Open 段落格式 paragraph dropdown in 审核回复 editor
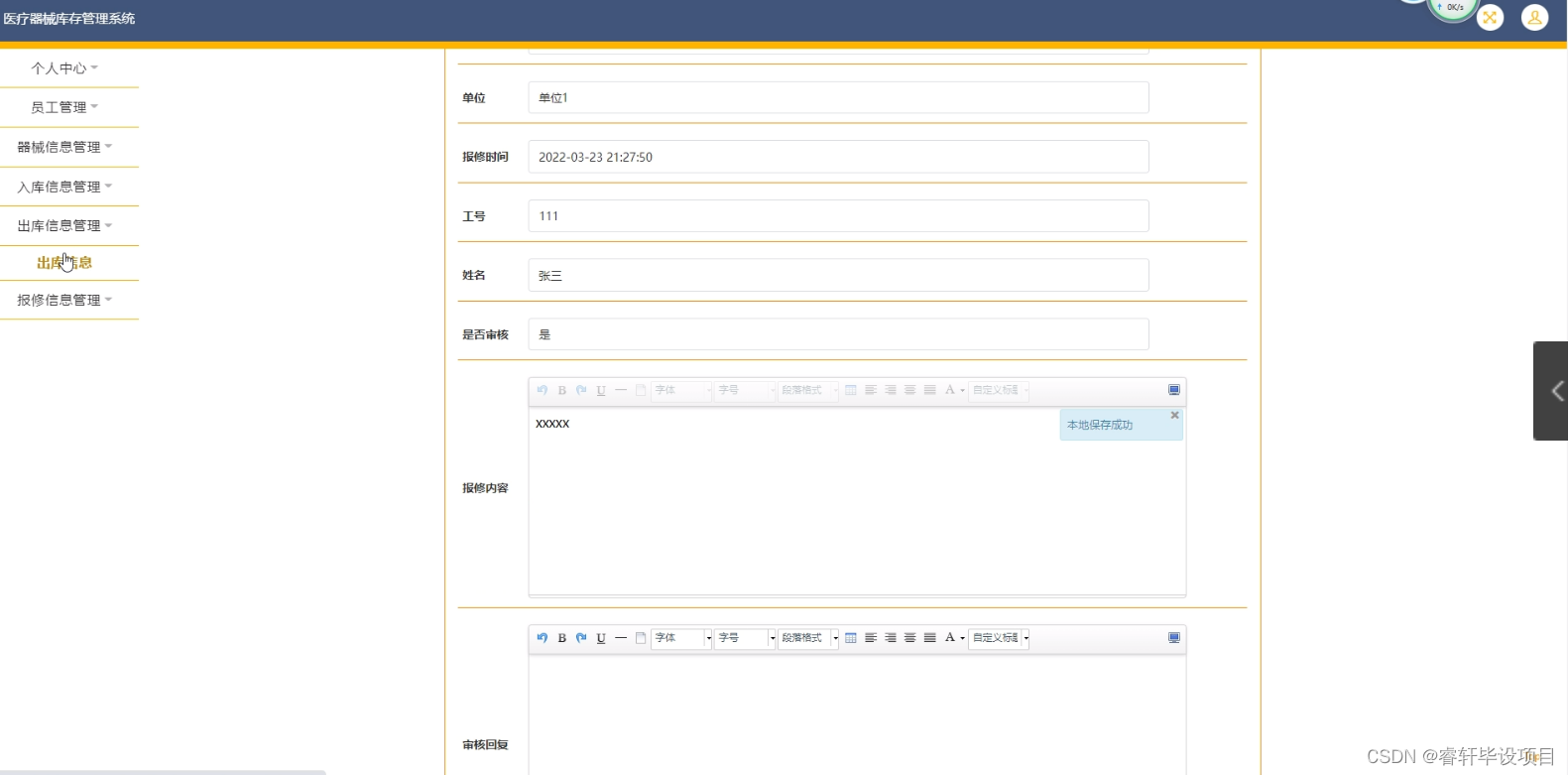Image resolution: width=1568 pixels, height=775 pixels. (x=808, y=638)
